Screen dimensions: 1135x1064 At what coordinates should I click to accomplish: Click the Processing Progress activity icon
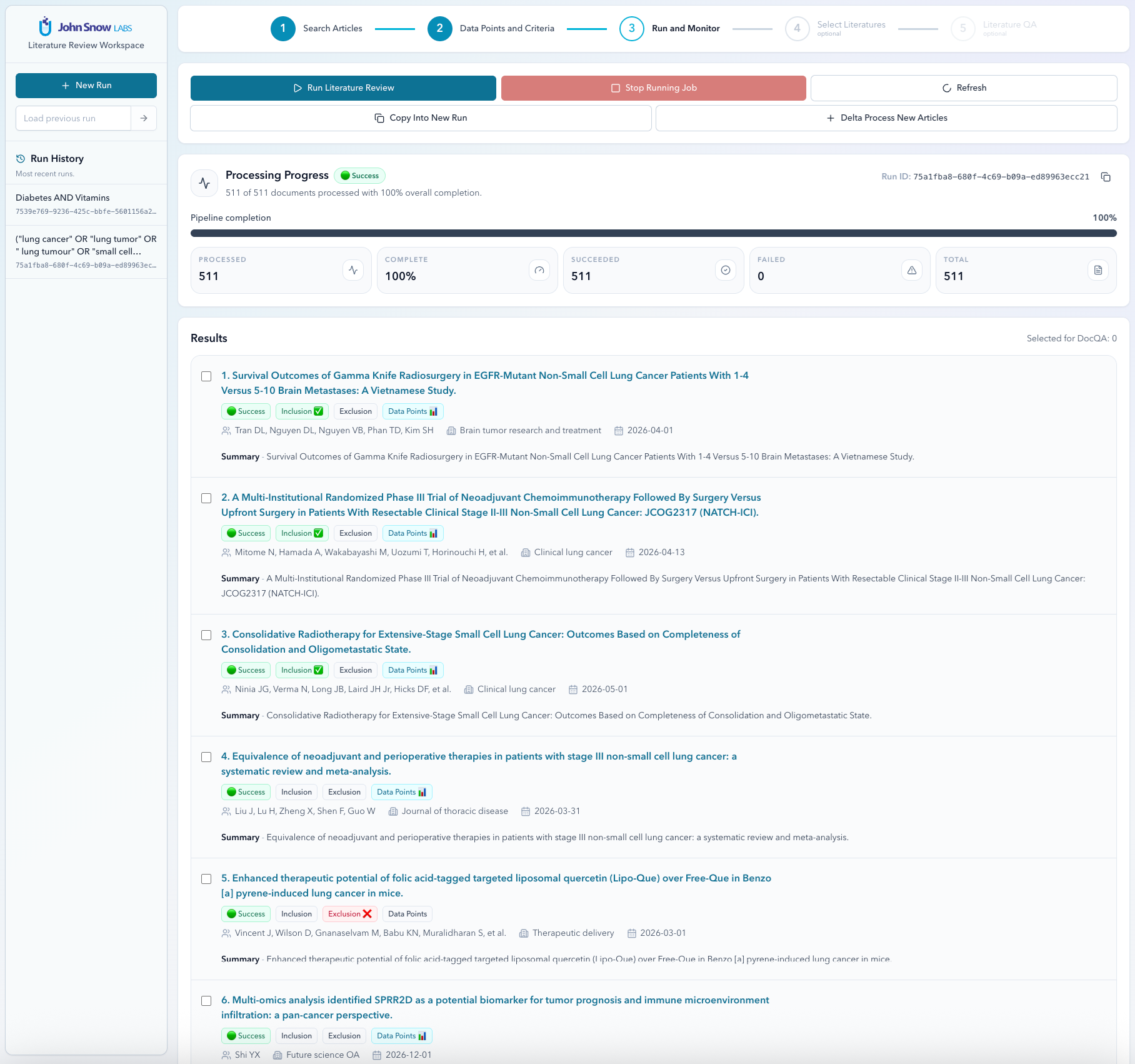(204, 183)
